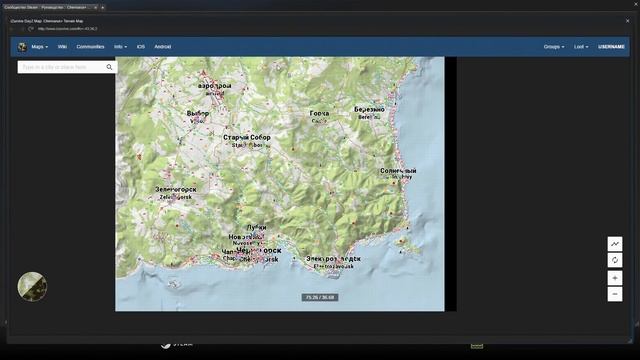Zoom in with the plus button
The image size is (640, 360).
pos(615,278)
